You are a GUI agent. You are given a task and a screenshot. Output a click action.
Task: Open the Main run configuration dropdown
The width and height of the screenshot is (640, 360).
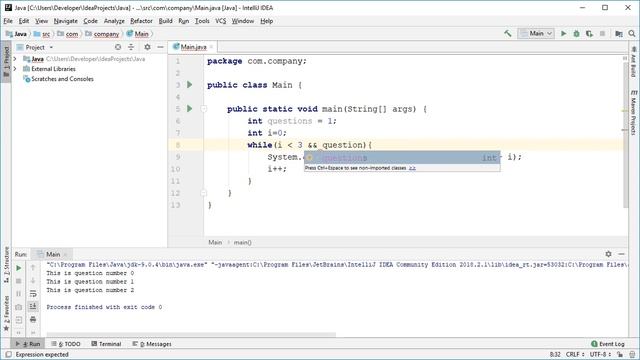click(536, 33)
